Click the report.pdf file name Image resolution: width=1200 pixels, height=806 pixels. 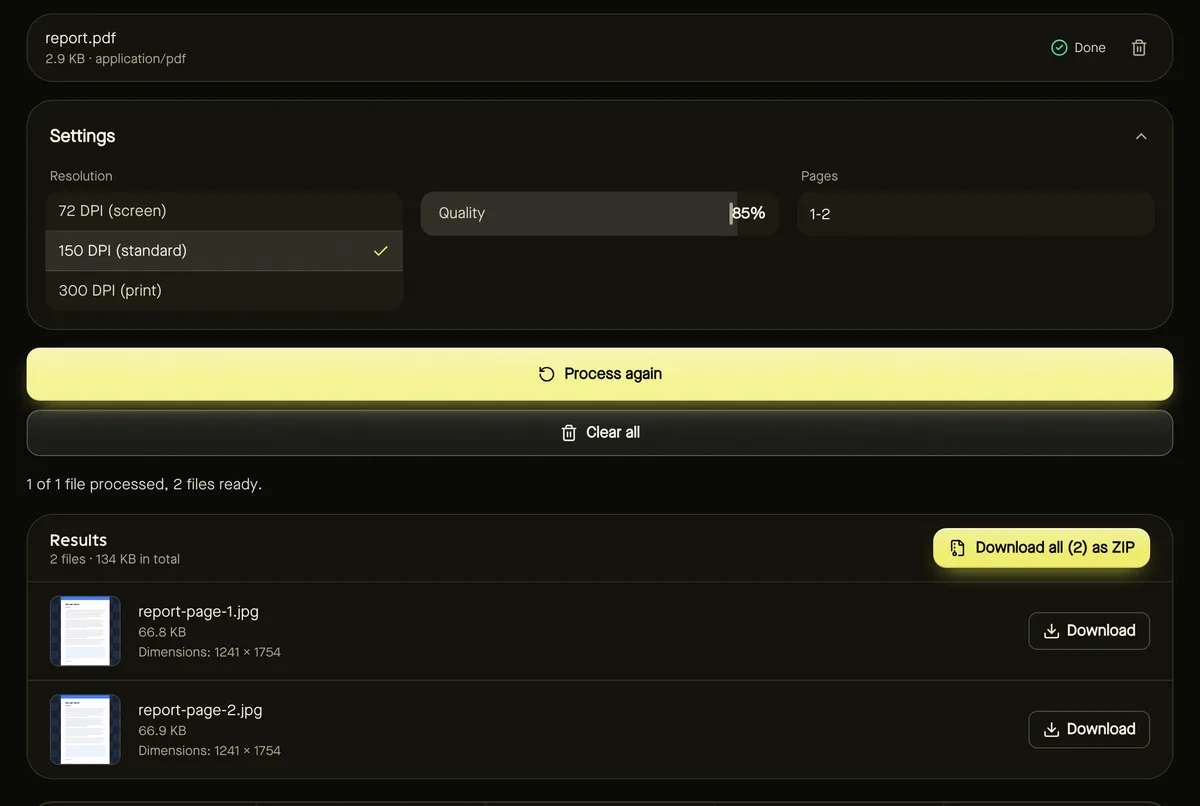pyautogui.click(x=80, y=38)
